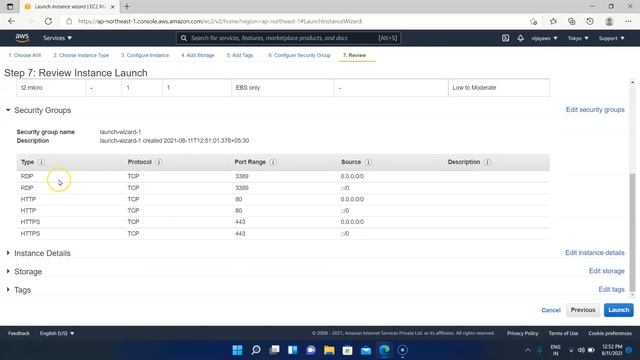Click the t2.micro instance type cell
Screen dimensions: 640x360
pyautogui.click(x=51, y=88)
